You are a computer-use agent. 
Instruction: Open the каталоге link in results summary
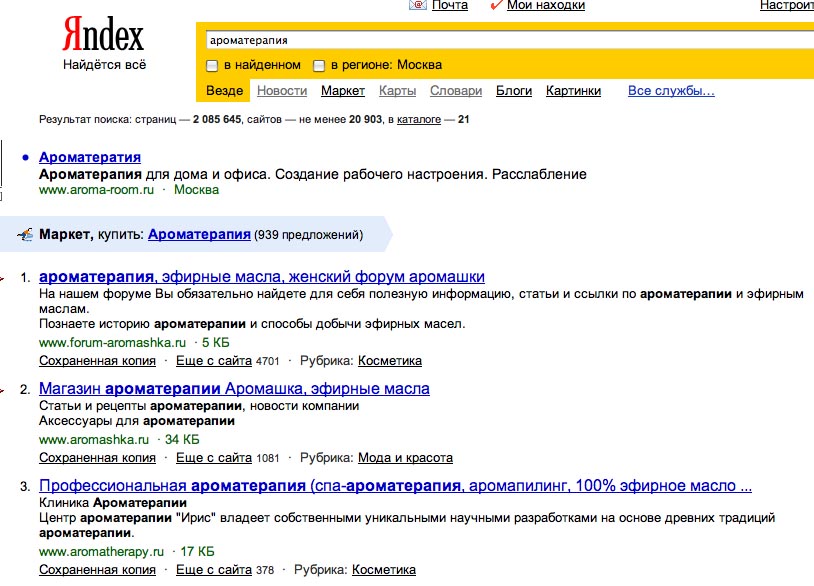(x=418, y=119)
